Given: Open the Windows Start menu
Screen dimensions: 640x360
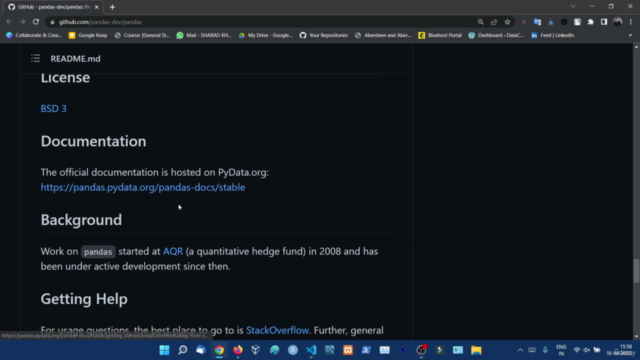Looking at the screenshot, I should [164, 350].
